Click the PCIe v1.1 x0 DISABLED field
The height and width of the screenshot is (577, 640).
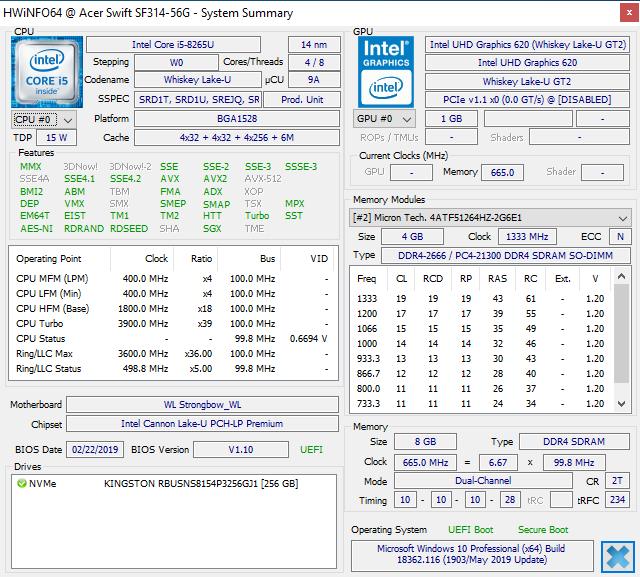pos(527,99)
